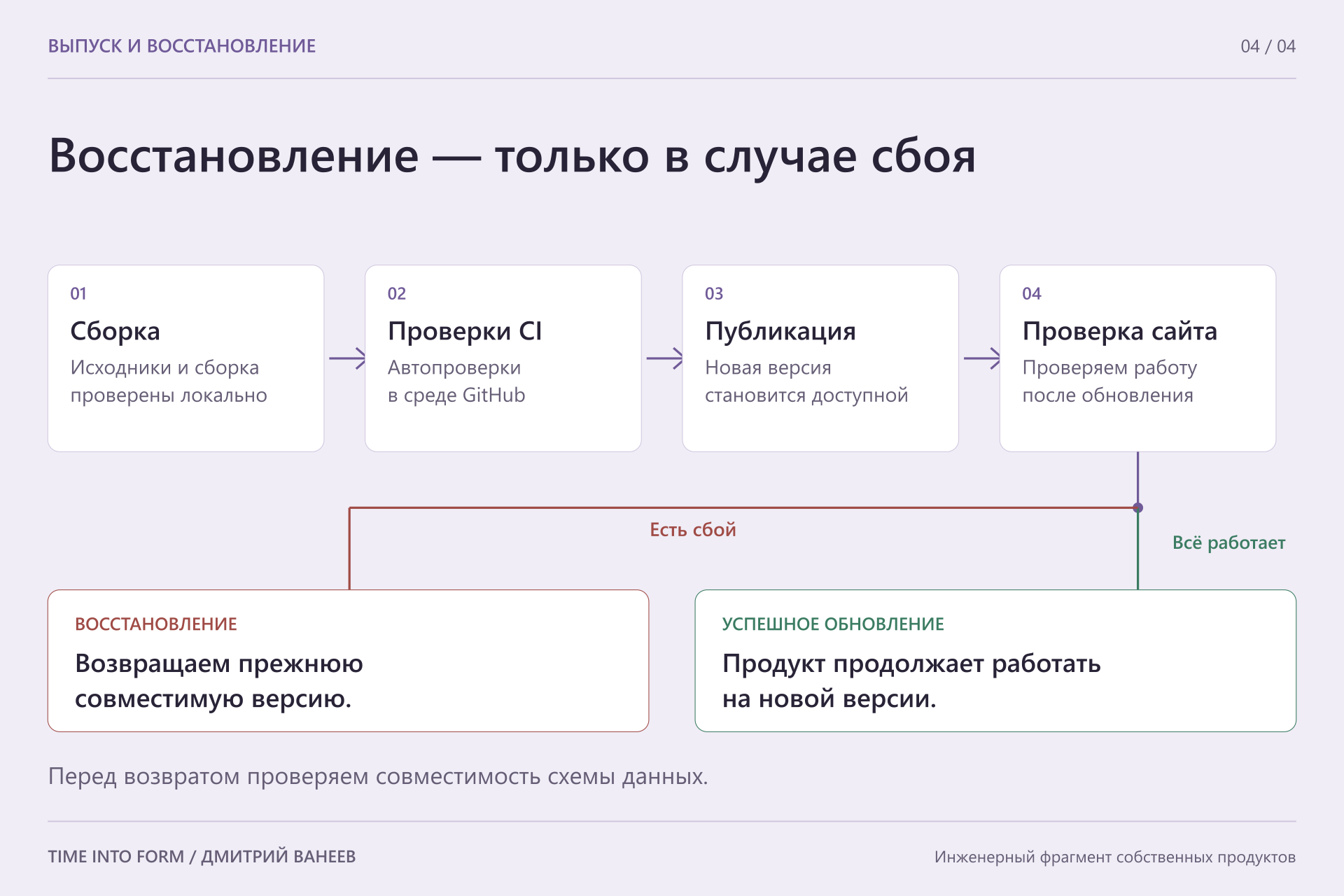Viewport: 1344px width, 896px height.
Task: Click the arrow between Сборка and Проверки CI
Action: (347, 358)
